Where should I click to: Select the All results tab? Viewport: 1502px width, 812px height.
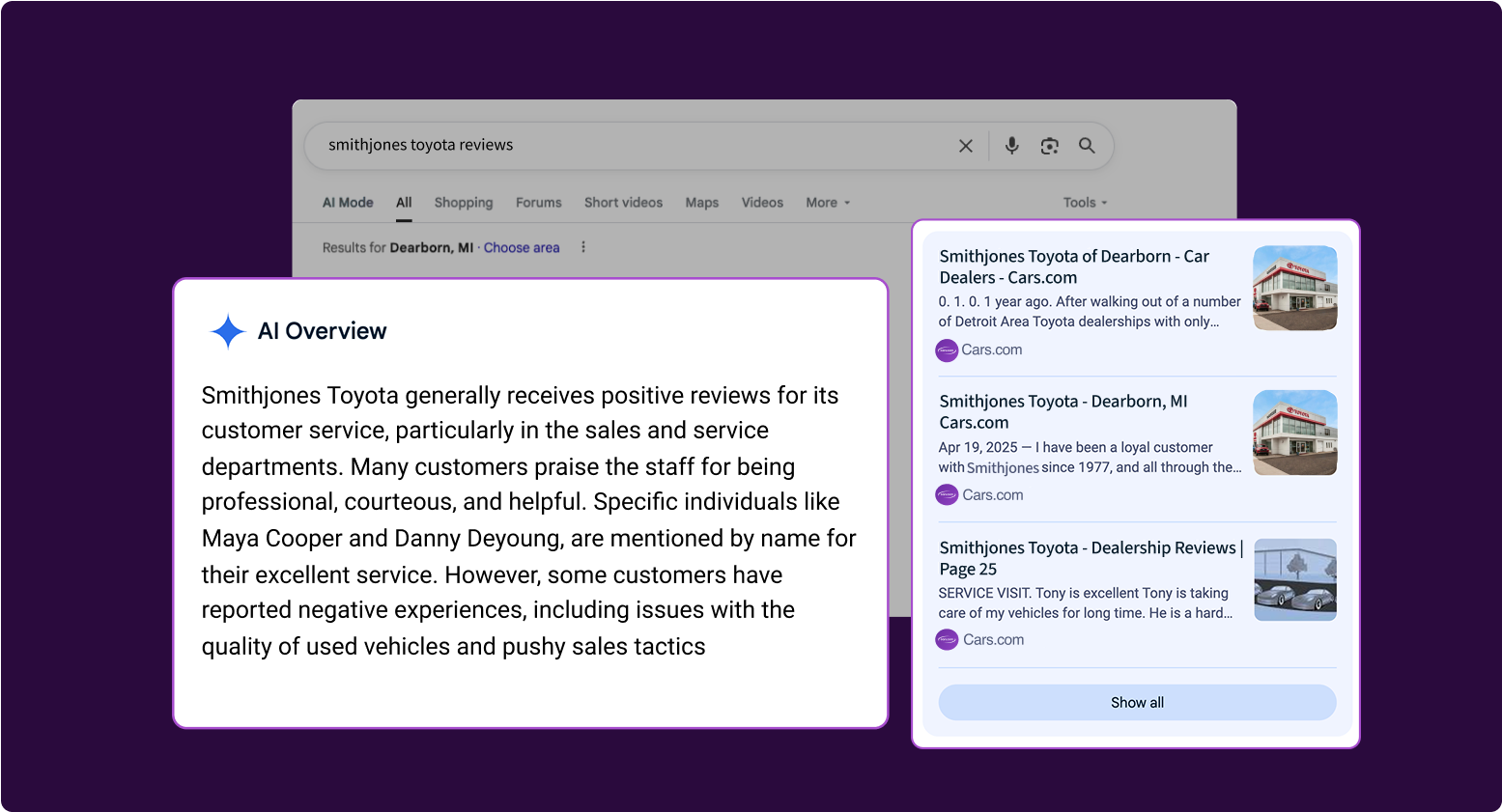click(x=404, y=203)
